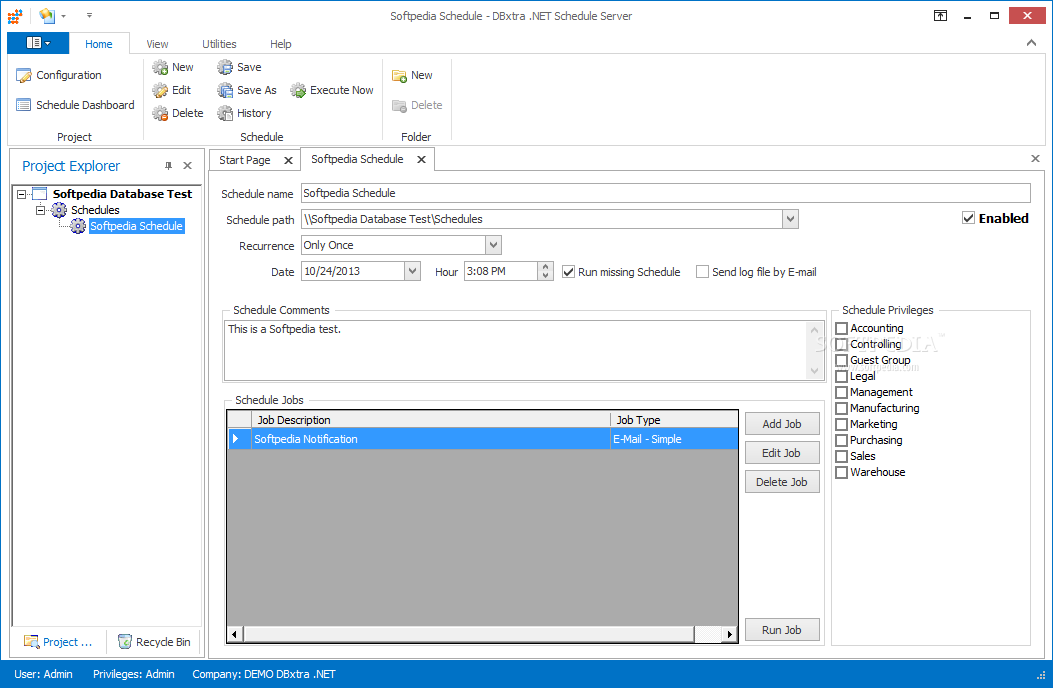Collapse the ribbon with the chevron
The width and height of the screenshot is (1053, 688).
click(1031, 43)
